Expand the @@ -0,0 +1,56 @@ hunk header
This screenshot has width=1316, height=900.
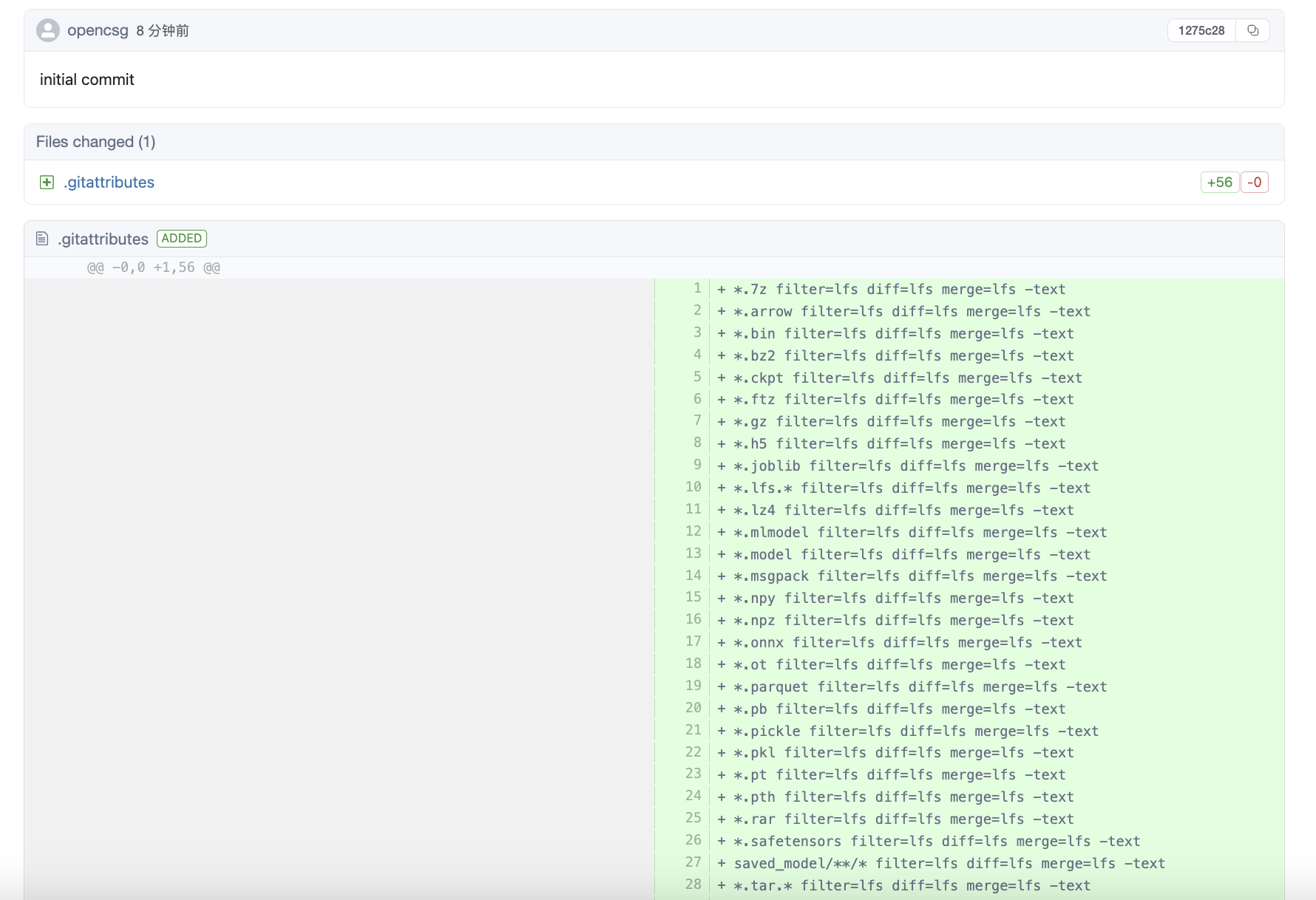(x=154, y=267)
